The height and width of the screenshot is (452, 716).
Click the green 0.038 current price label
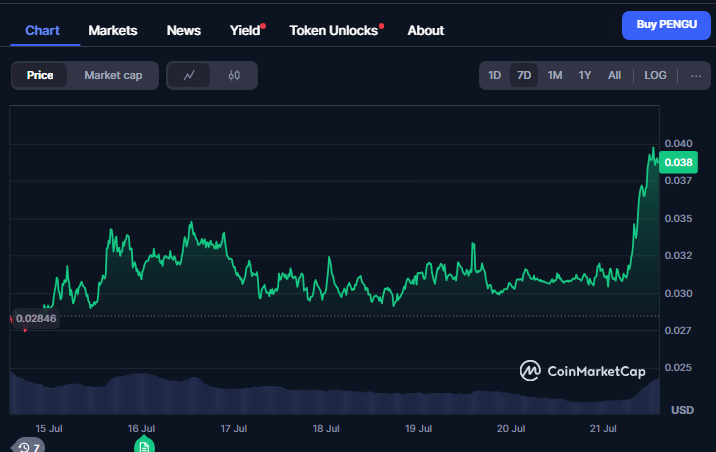click(x=678, y=163)
